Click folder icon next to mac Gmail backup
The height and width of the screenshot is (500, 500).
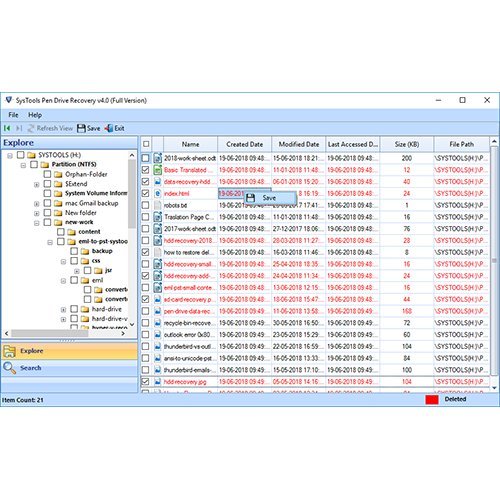[58, 203]
